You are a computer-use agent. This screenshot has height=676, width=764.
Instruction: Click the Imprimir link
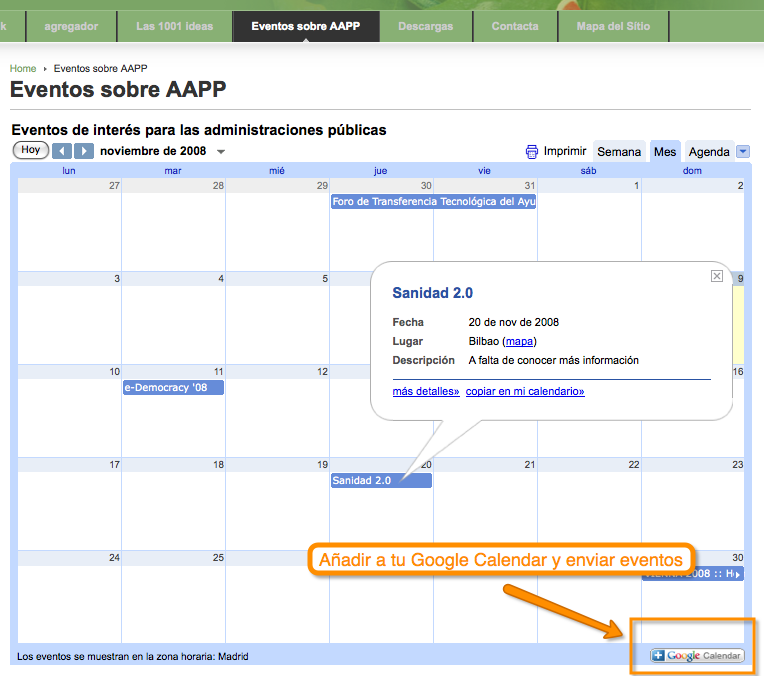565,151
